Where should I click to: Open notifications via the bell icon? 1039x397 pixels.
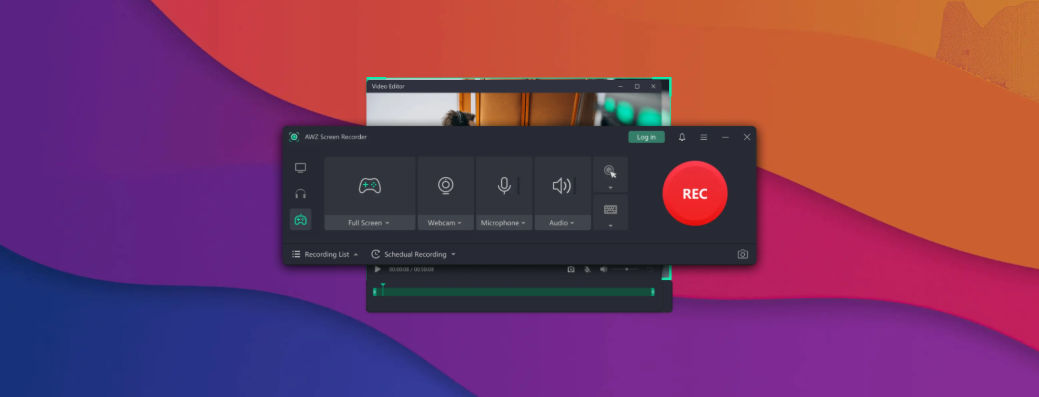tap(682, 137)
